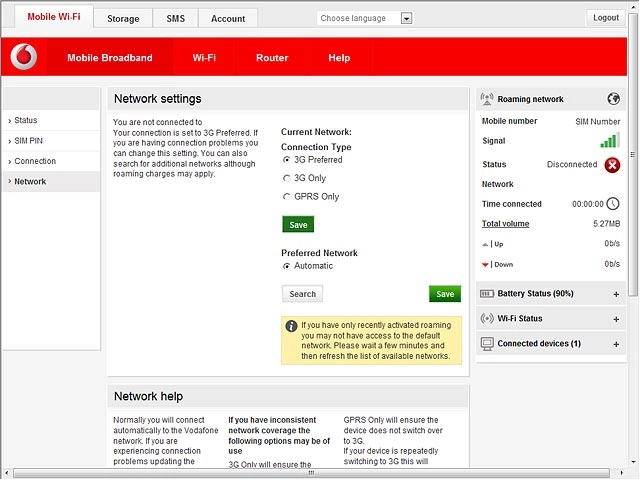Click the roaming network antenna icon
The height and width of the screenshot is (480, 640).
tap(487, 99)
